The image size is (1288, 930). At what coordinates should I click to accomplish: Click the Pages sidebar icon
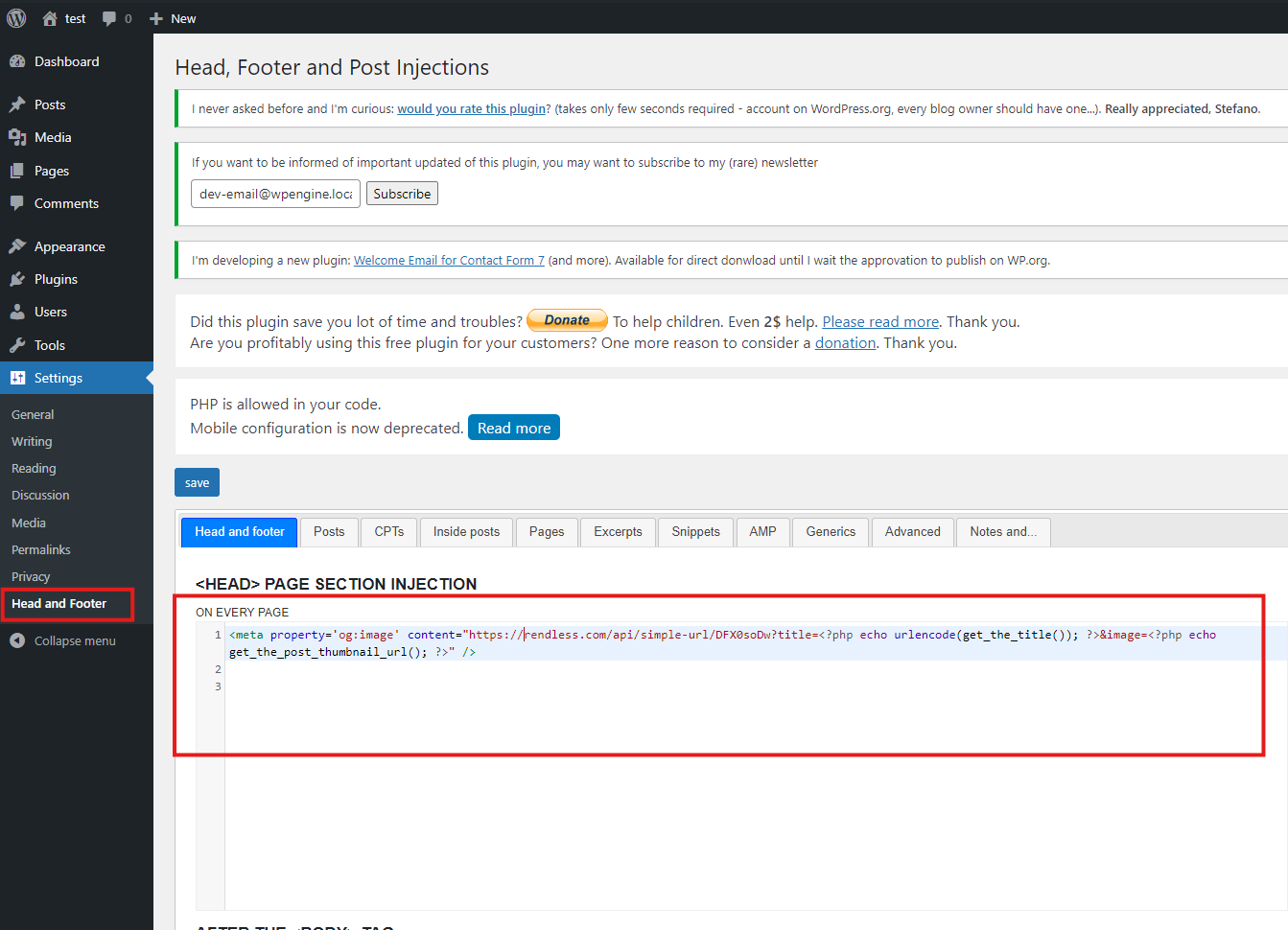tap(17, 171)
